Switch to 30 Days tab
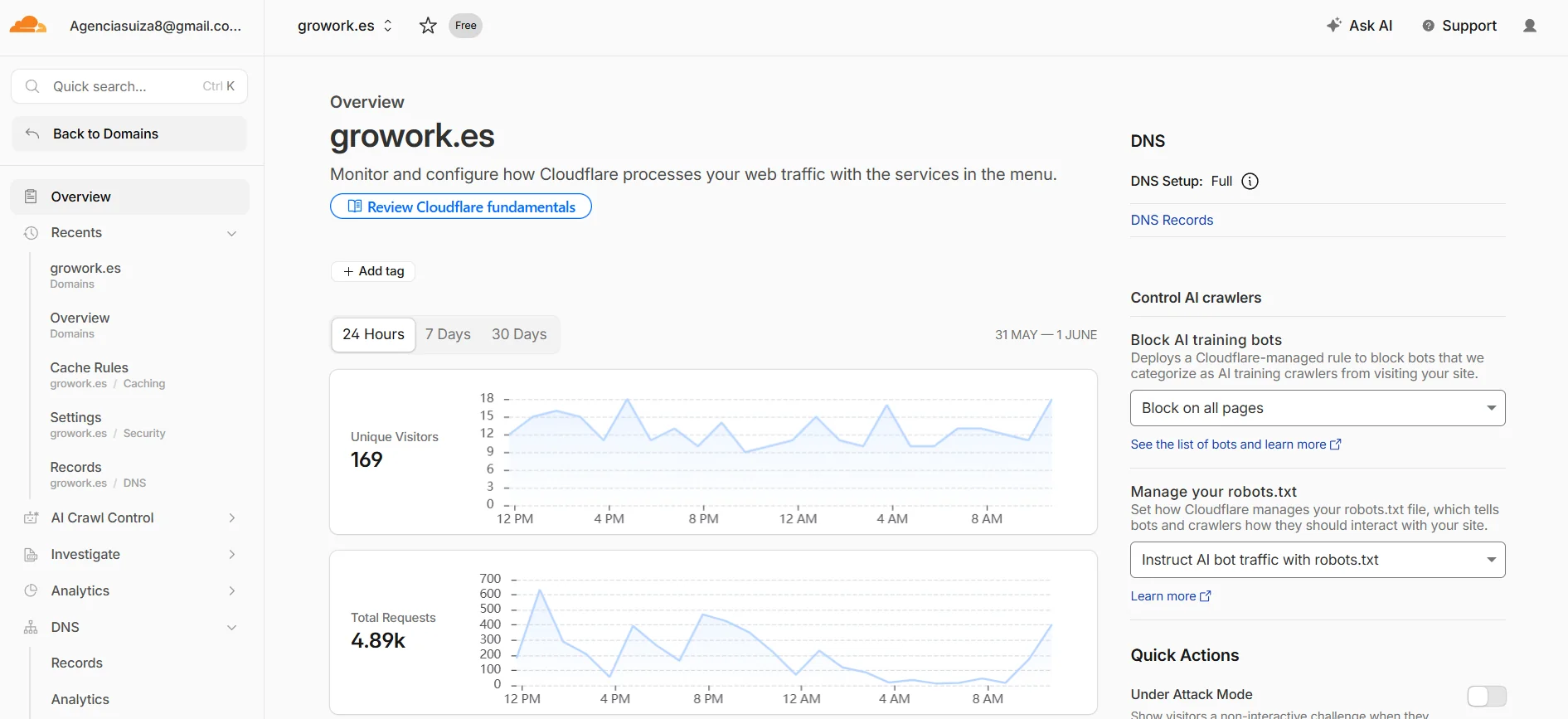This screenshot has width=1568, height=719. (519, 334)
